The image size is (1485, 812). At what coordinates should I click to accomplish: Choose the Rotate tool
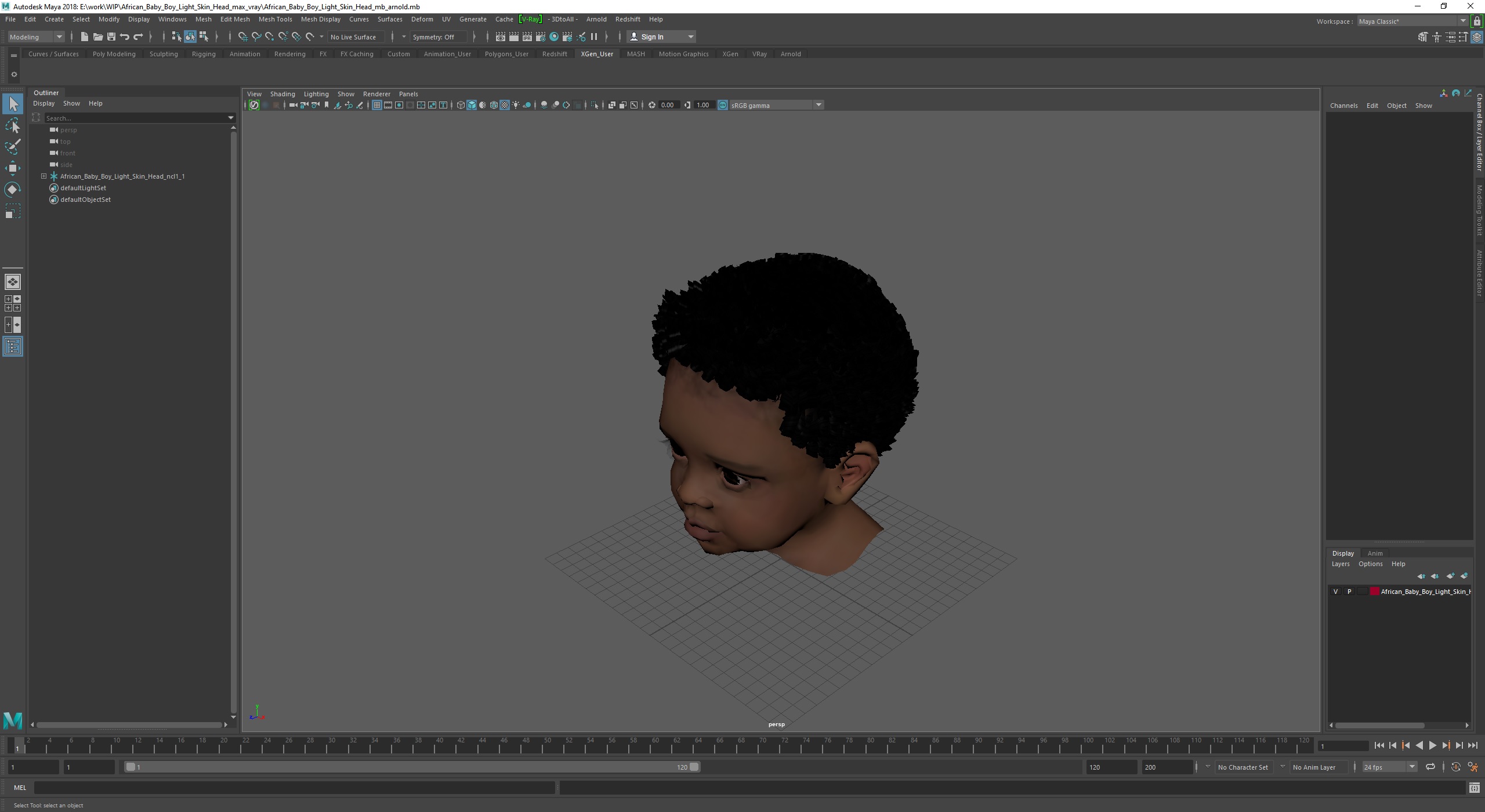click(x=13, y=190)
